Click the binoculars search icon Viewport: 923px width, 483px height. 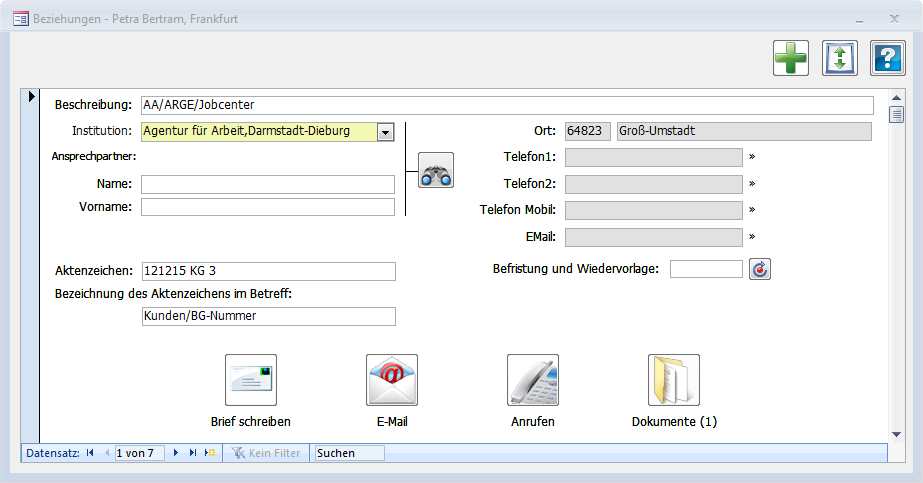point(436,171)
